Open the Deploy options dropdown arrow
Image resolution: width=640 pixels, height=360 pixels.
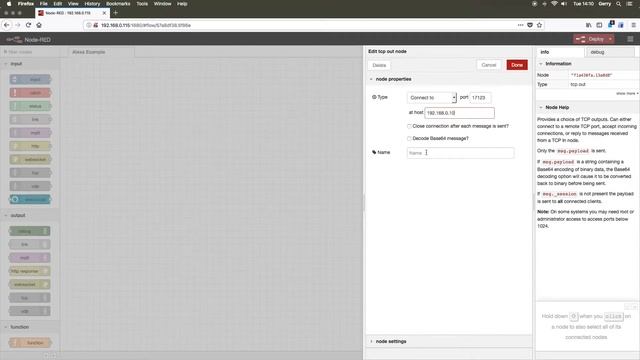click(610, 39)
